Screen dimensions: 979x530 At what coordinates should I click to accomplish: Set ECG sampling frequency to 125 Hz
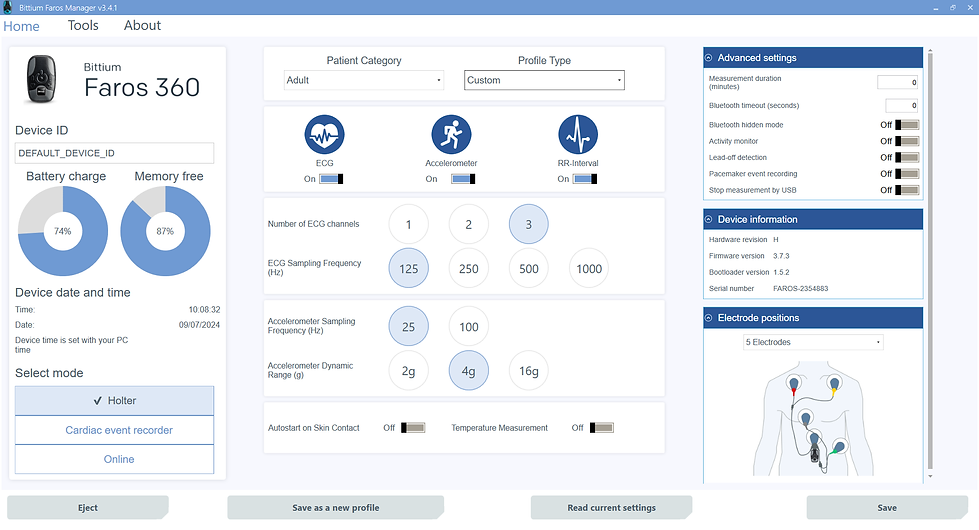click(408, 268)
